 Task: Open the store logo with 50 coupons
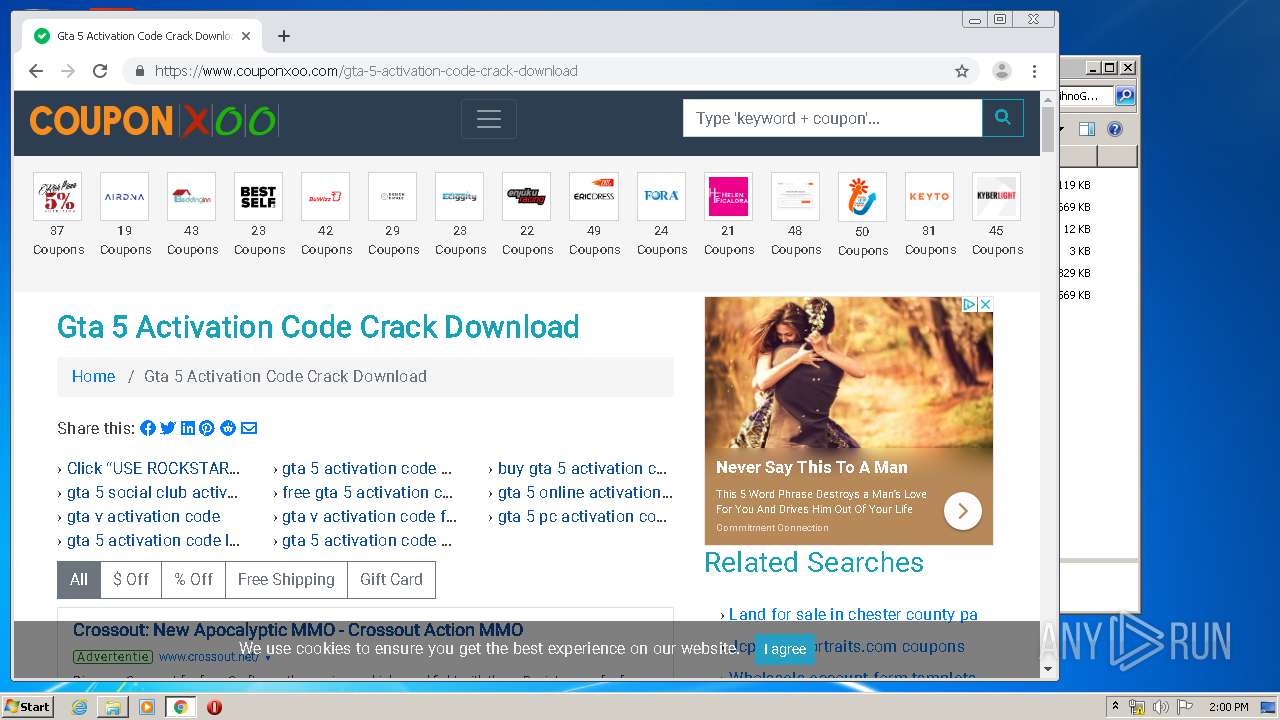click(x=862, y=196)
